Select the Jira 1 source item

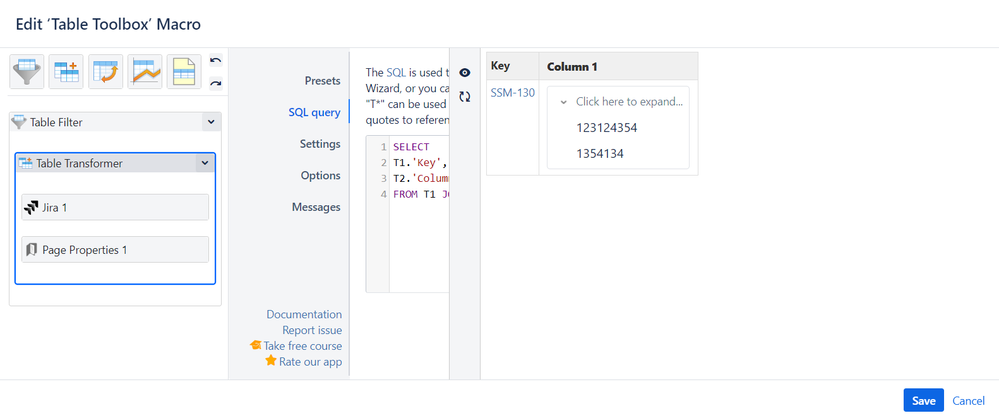pos(115,208)
